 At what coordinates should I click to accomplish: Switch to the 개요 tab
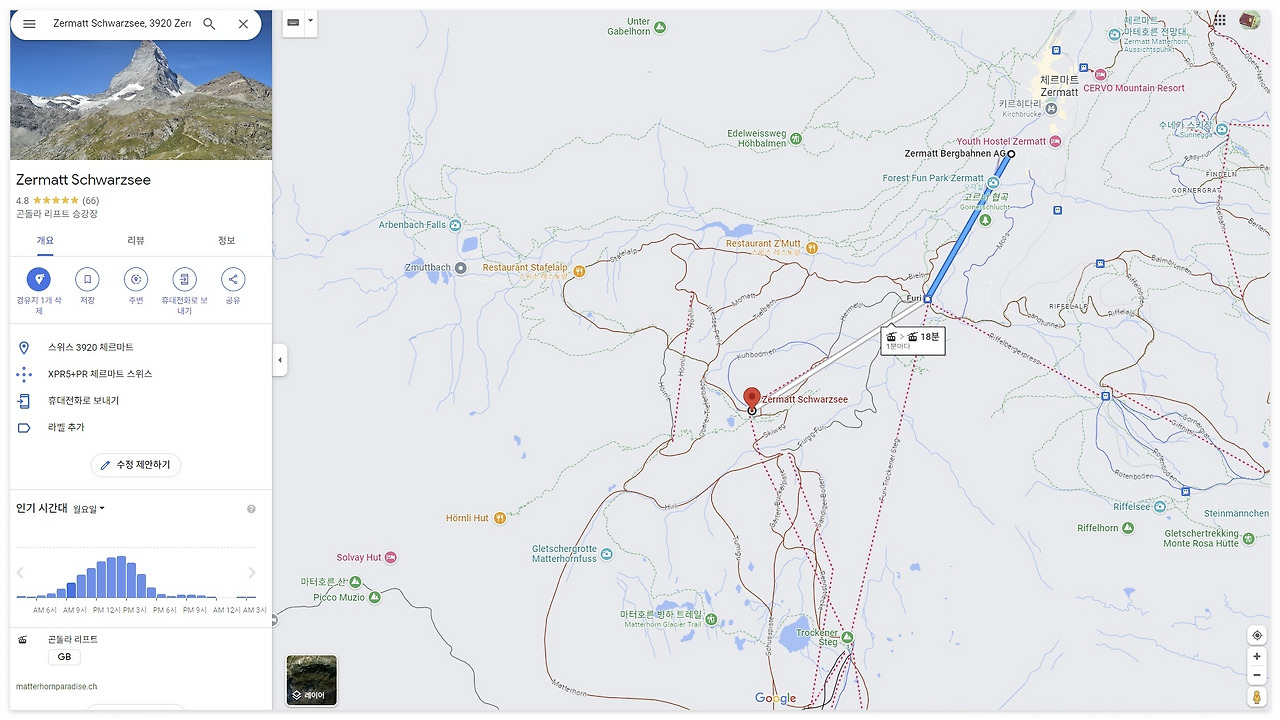(x=45, y=241)
